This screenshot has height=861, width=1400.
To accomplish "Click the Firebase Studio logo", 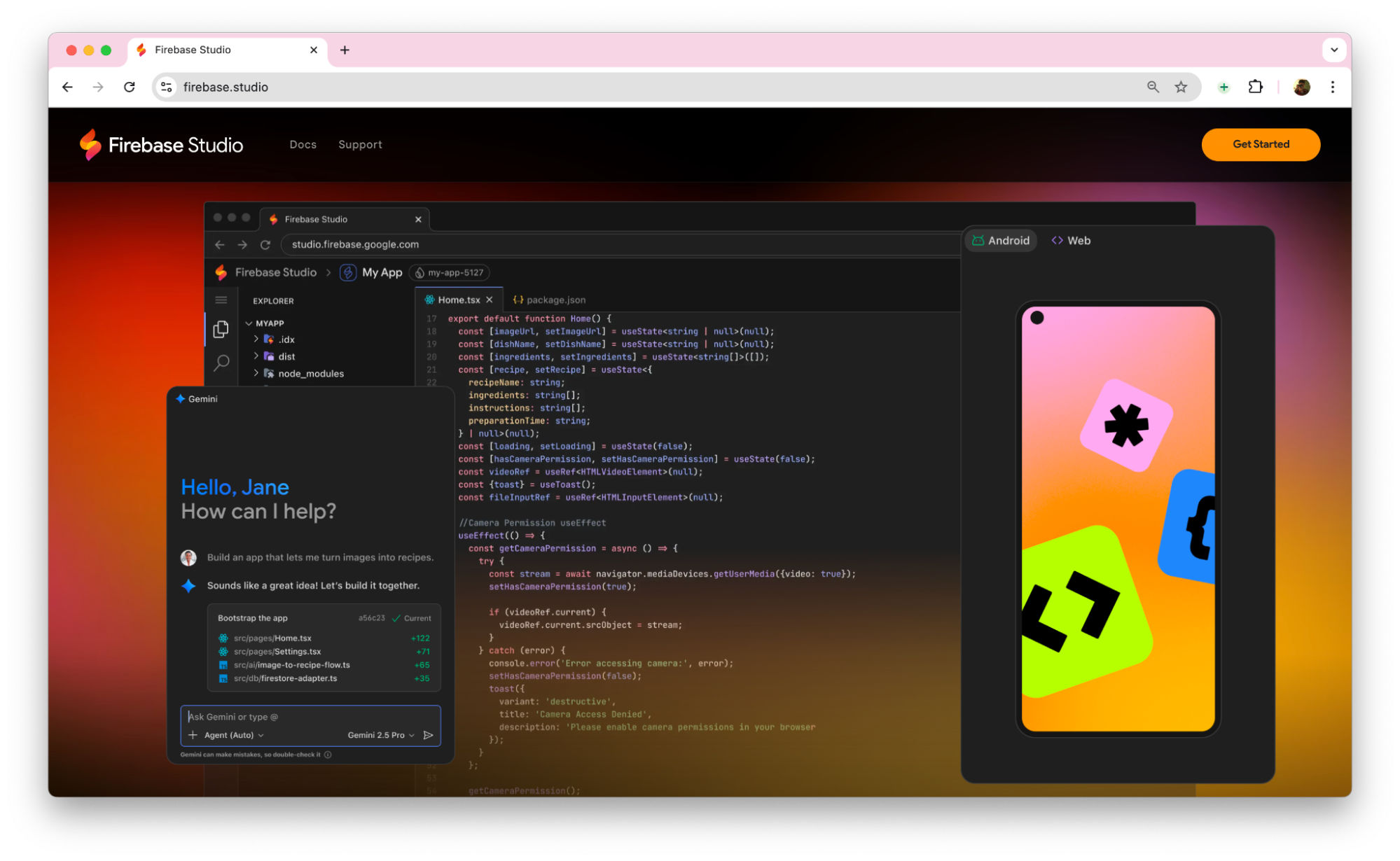I will (x=161, y=145).
